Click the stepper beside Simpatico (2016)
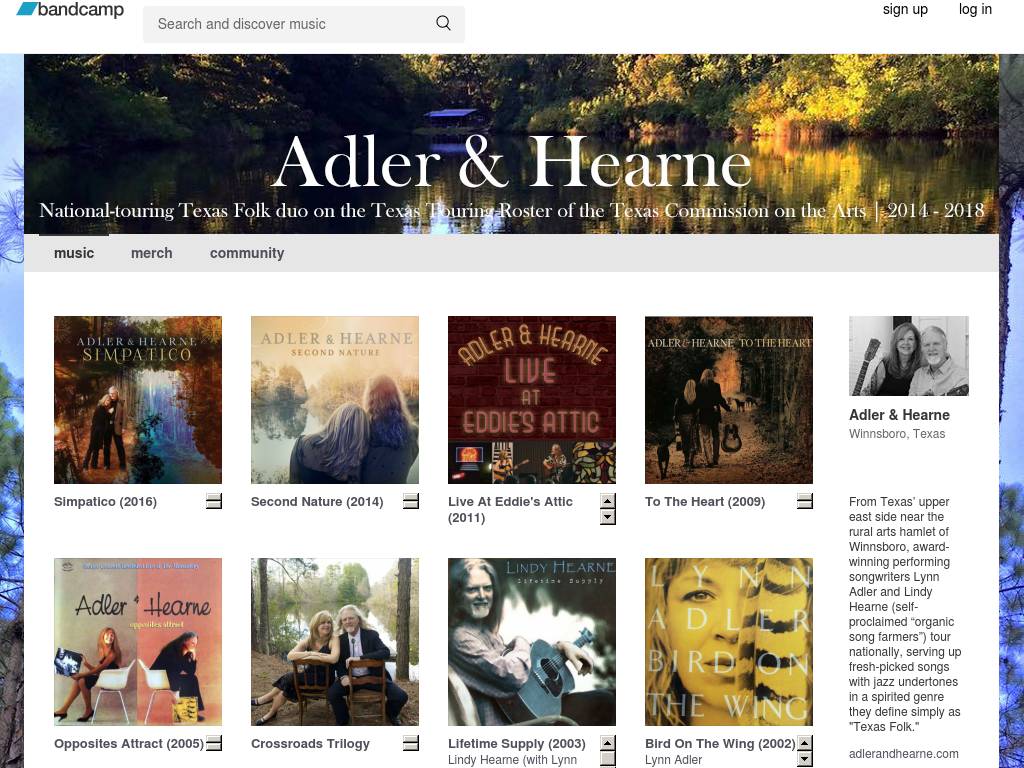Image resolution: width=1024 pixels, height=768 pixels. (x=214, y=501)
